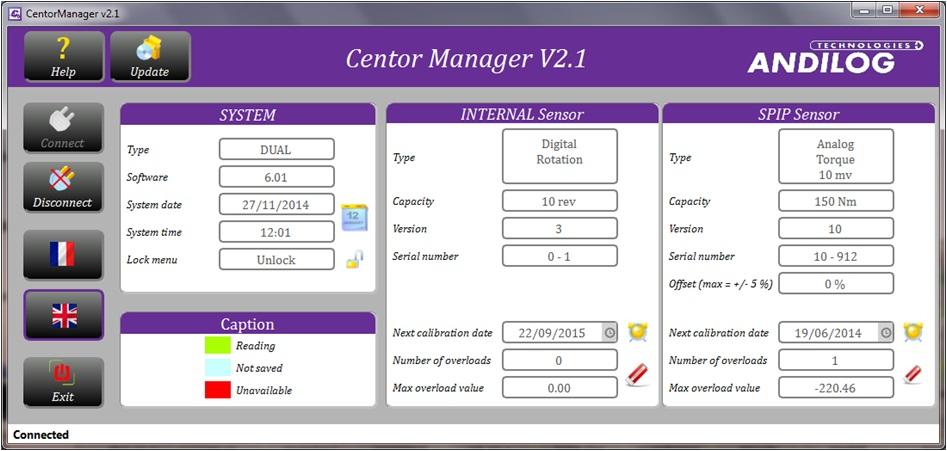Open the INTERNAL next calibration date picker
Image resolution: width=947 pixels, height=451 pixels.
click(609, 333)
